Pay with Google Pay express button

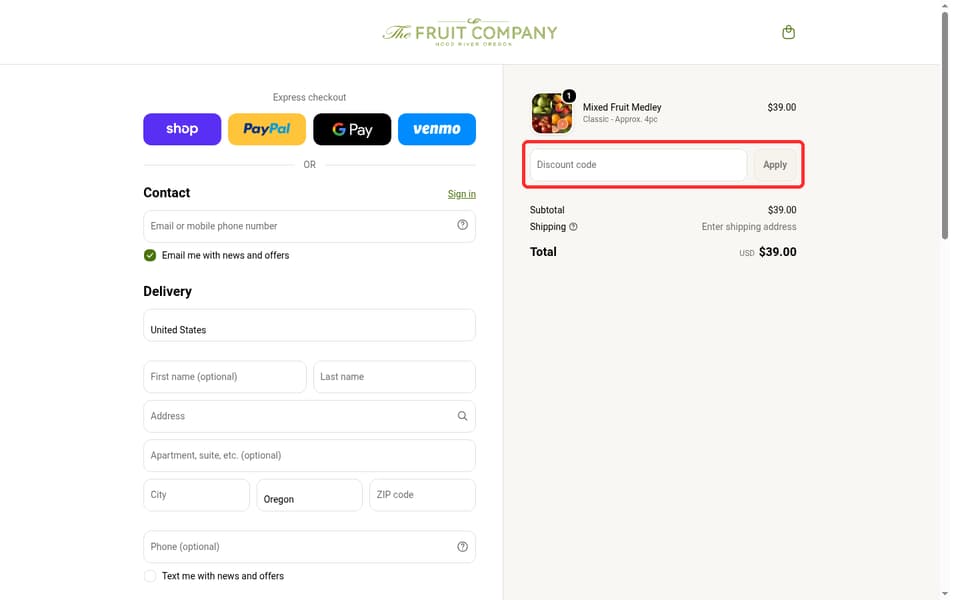point(352,129)
